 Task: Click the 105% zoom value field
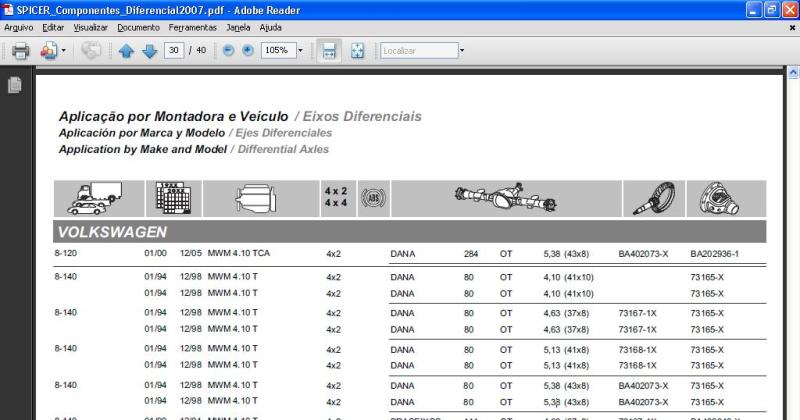click(278, 50)
